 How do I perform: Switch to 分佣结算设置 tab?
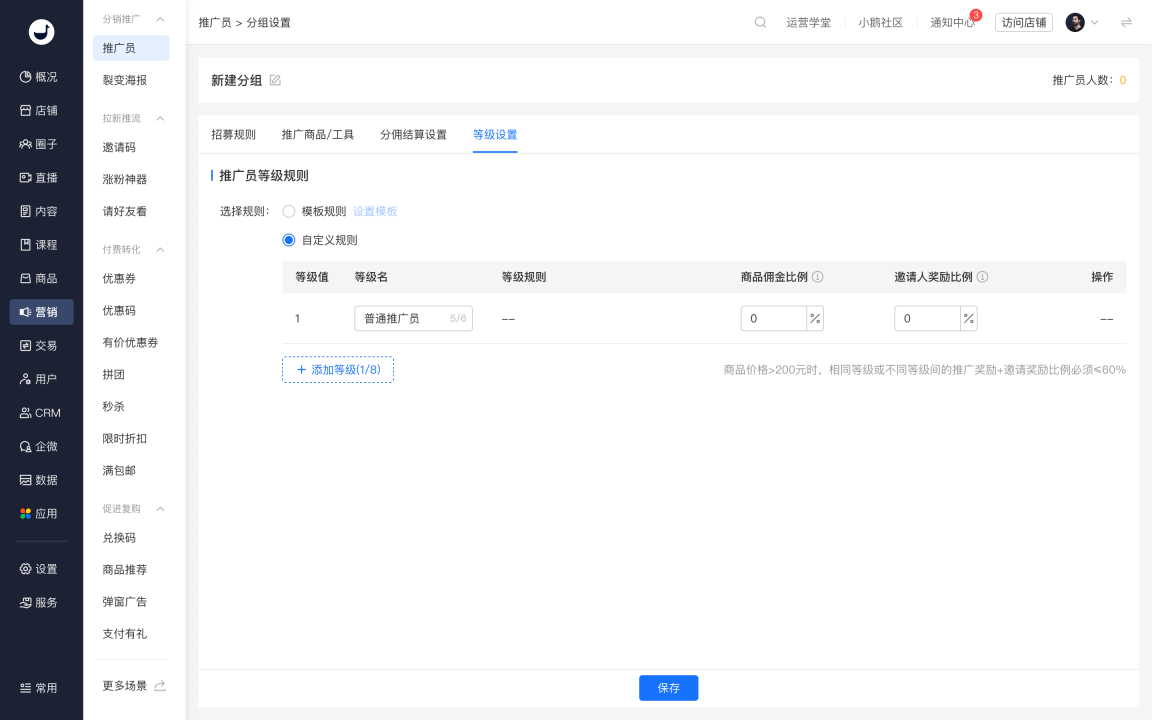(414, 134)
